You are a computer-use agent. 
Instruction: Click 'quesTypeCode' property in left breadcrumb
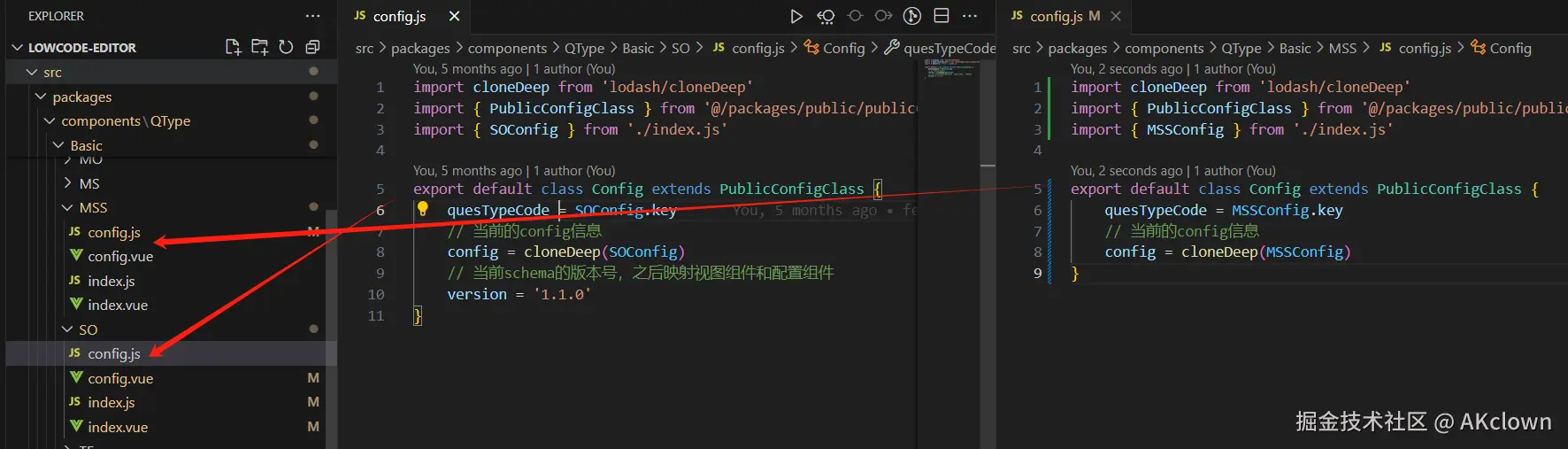coord(949,48)
